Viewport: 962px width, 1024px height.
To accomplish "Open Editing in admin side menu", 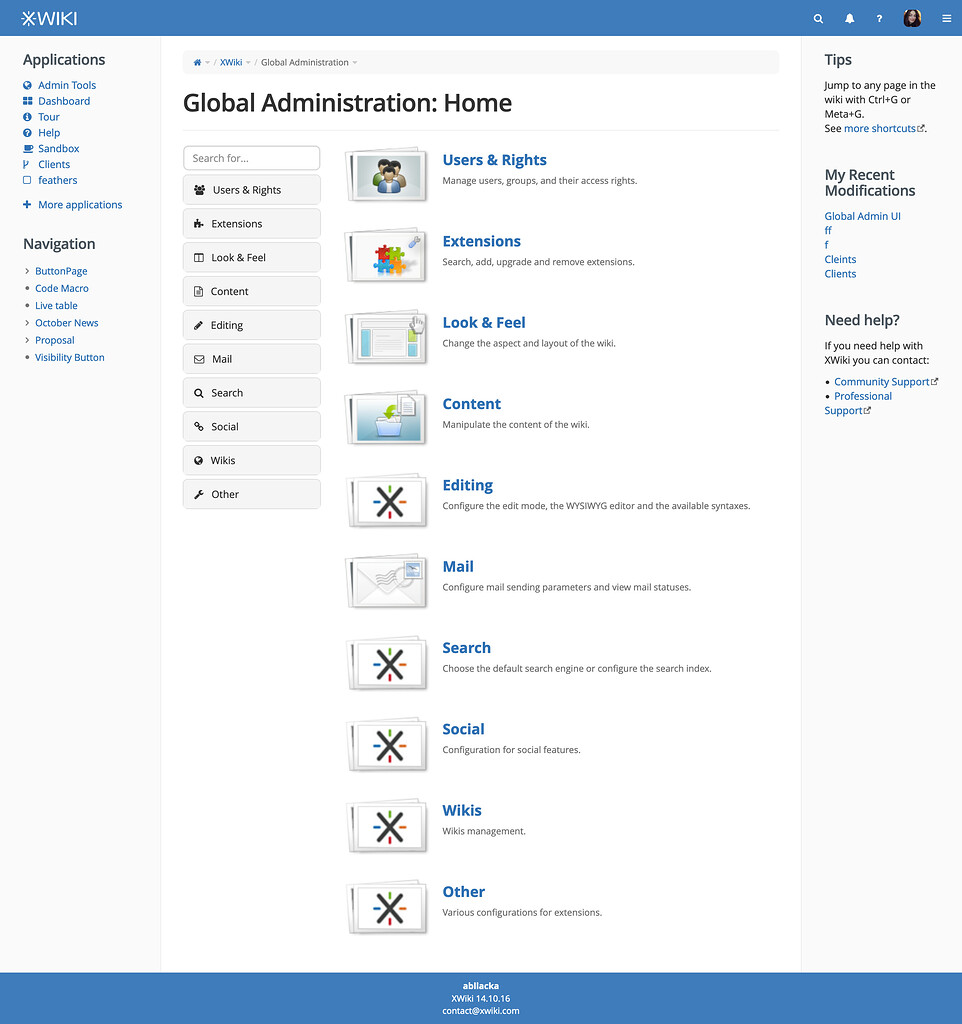I will pos(251,325).
